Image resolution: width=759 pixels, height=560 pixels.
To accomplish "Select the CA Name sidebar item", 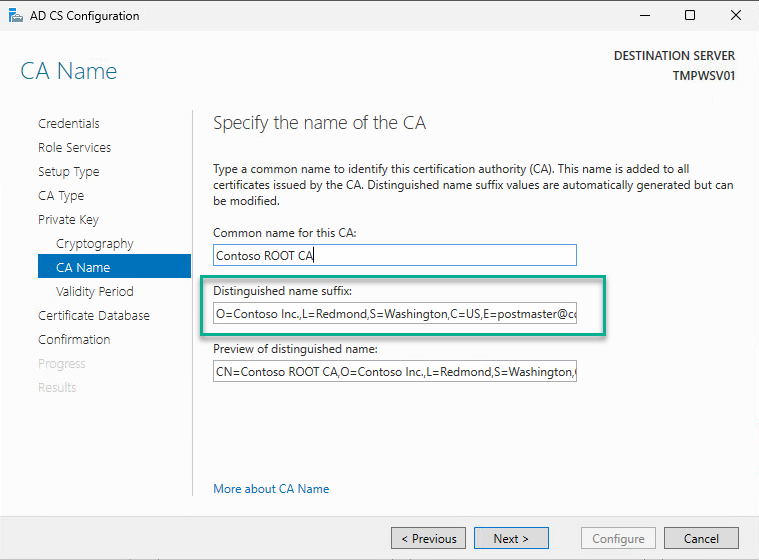I will point(83,268).
